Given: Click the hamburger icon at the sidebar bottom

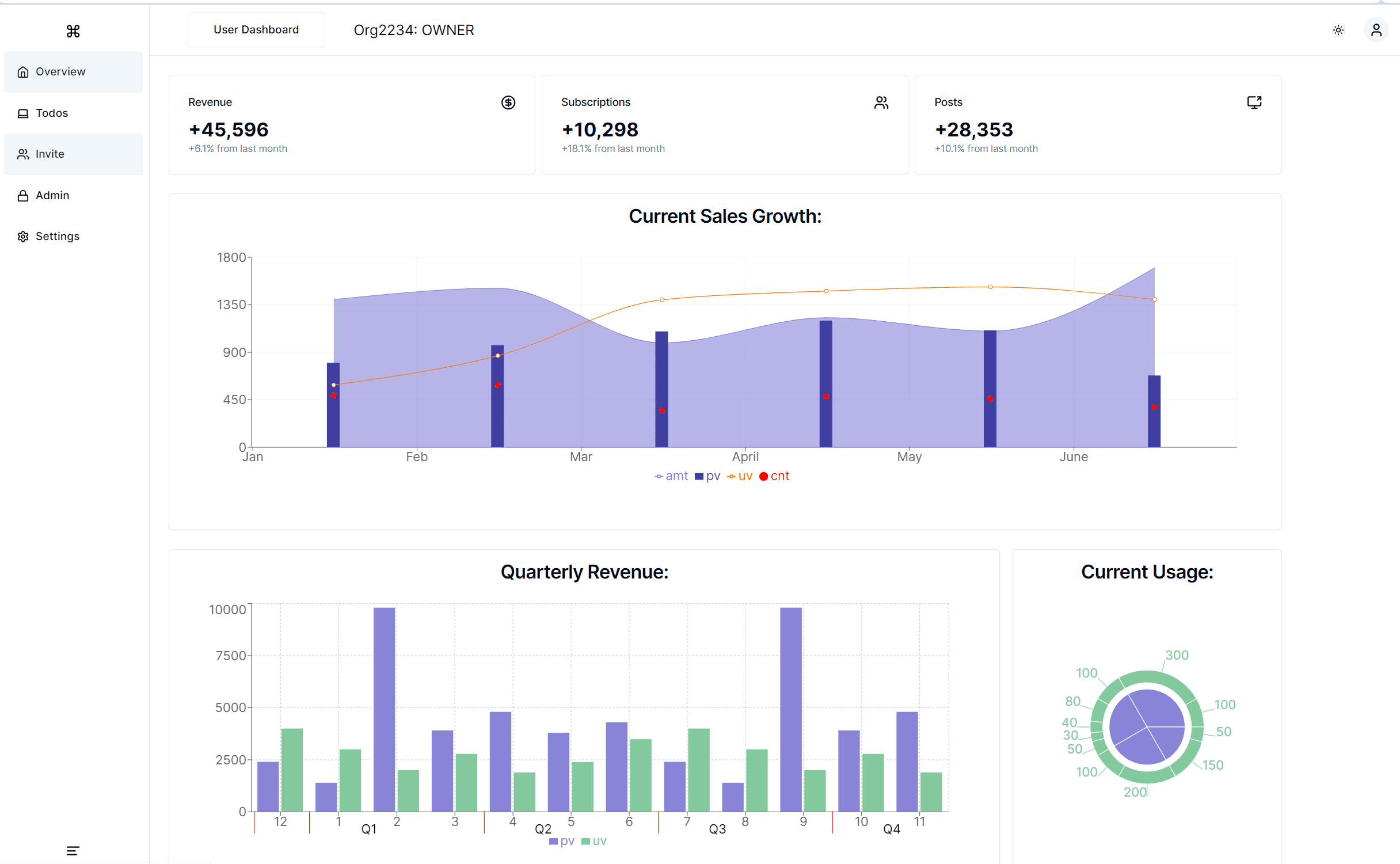Looking at the screenshot, I should click(73, 850).
